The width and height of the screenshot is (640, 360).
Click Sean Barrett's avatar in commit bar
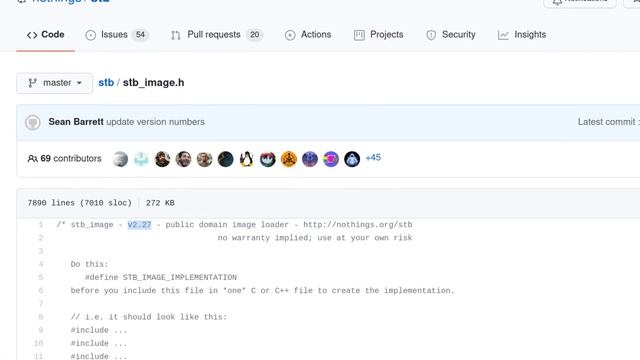click(x=33, y=122)
